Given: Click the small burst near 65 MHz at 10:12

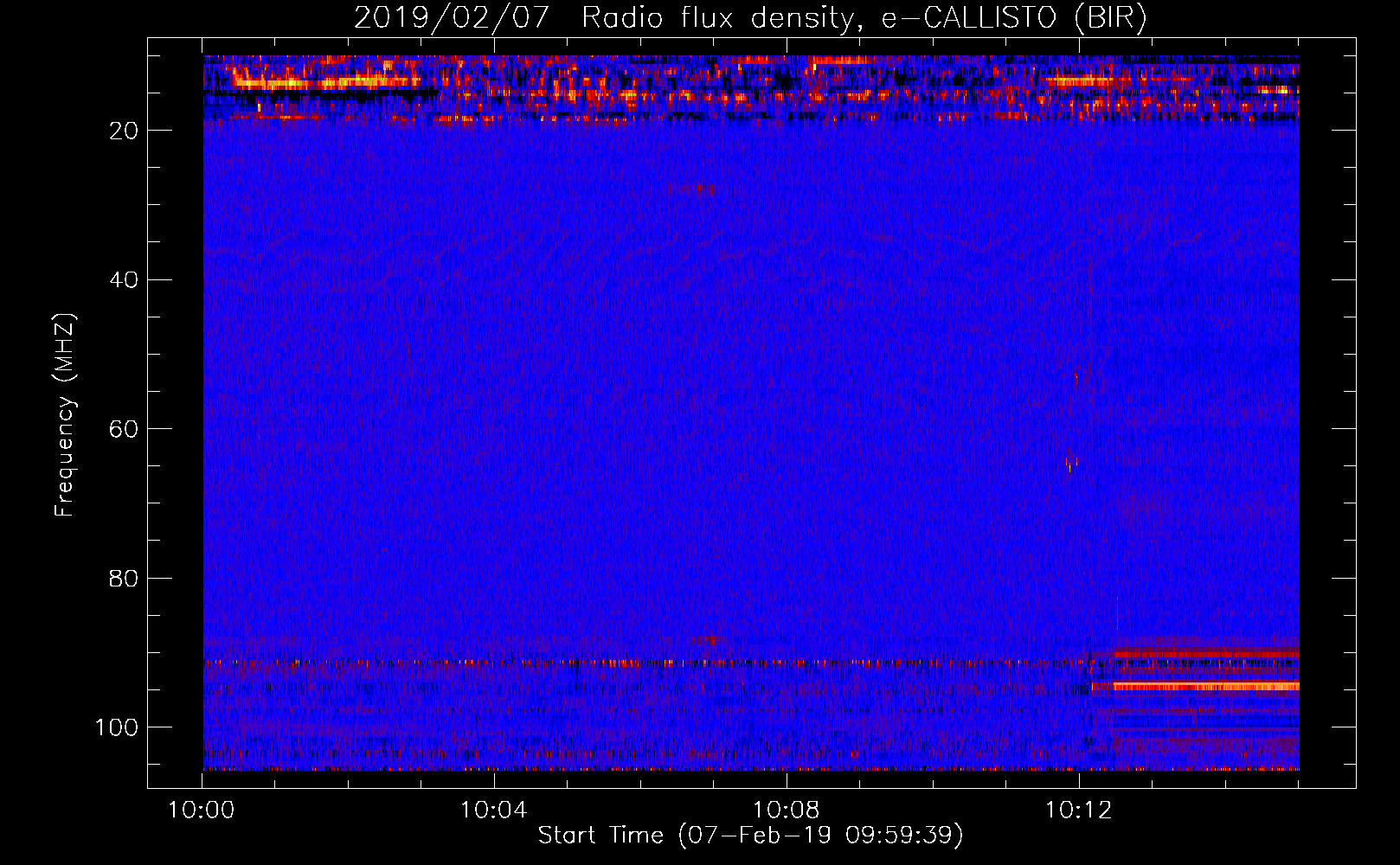Looking at the screenshot, I should (1071, 463).
